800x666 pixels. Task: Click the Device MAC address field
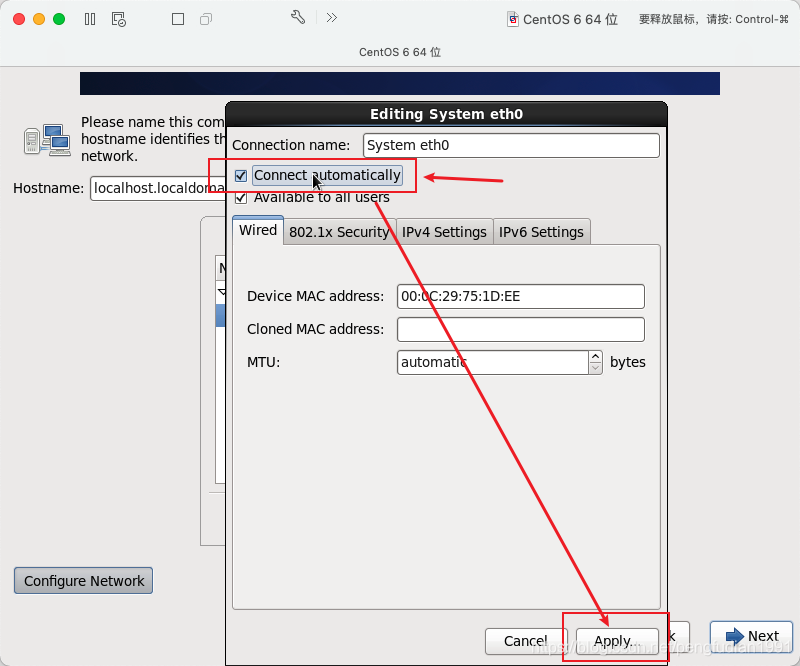520,297
